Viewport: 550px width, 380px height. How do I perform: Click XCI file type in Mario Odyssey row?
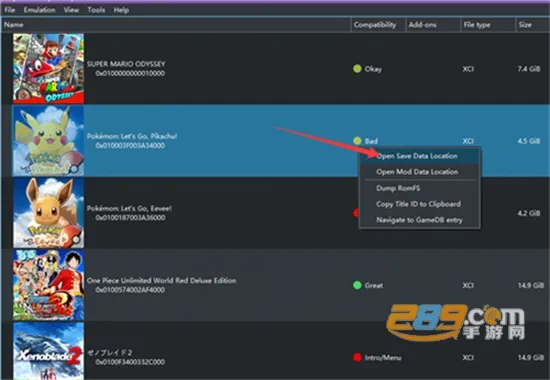click(468, 69)
